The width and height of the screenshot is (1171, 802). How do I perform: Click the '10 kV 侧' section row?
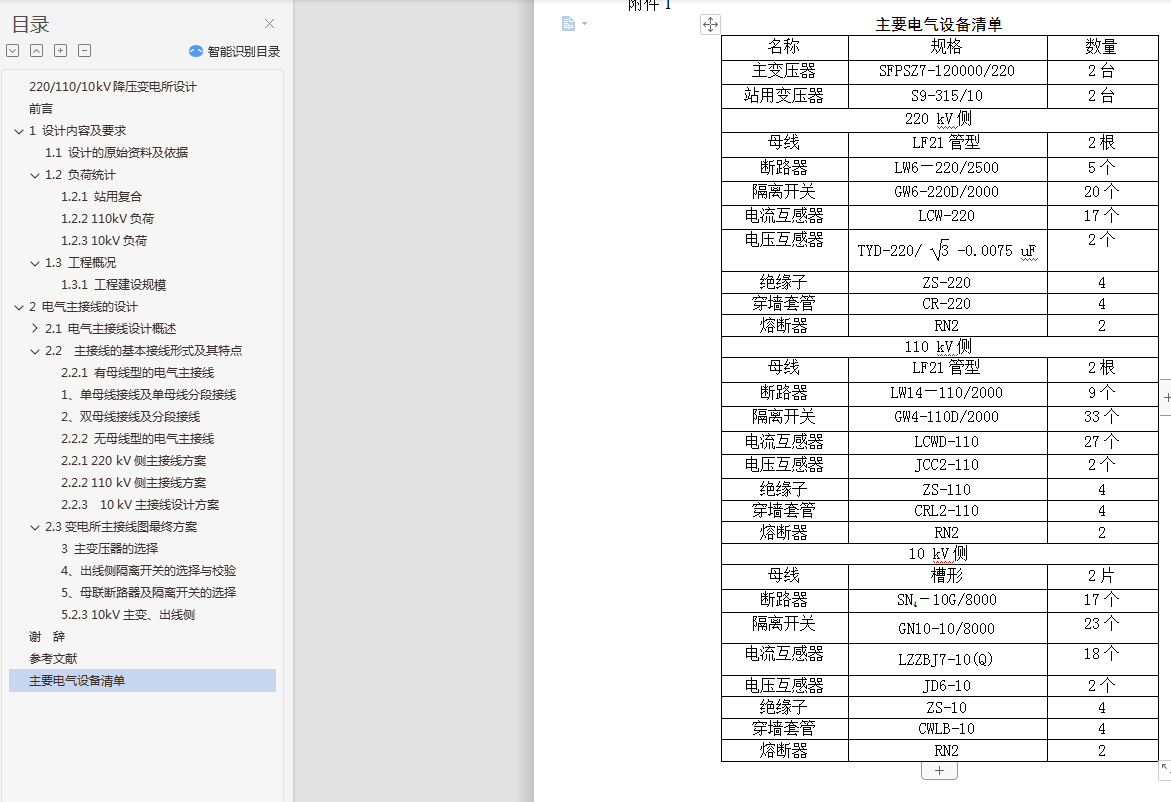coord(939,554)
